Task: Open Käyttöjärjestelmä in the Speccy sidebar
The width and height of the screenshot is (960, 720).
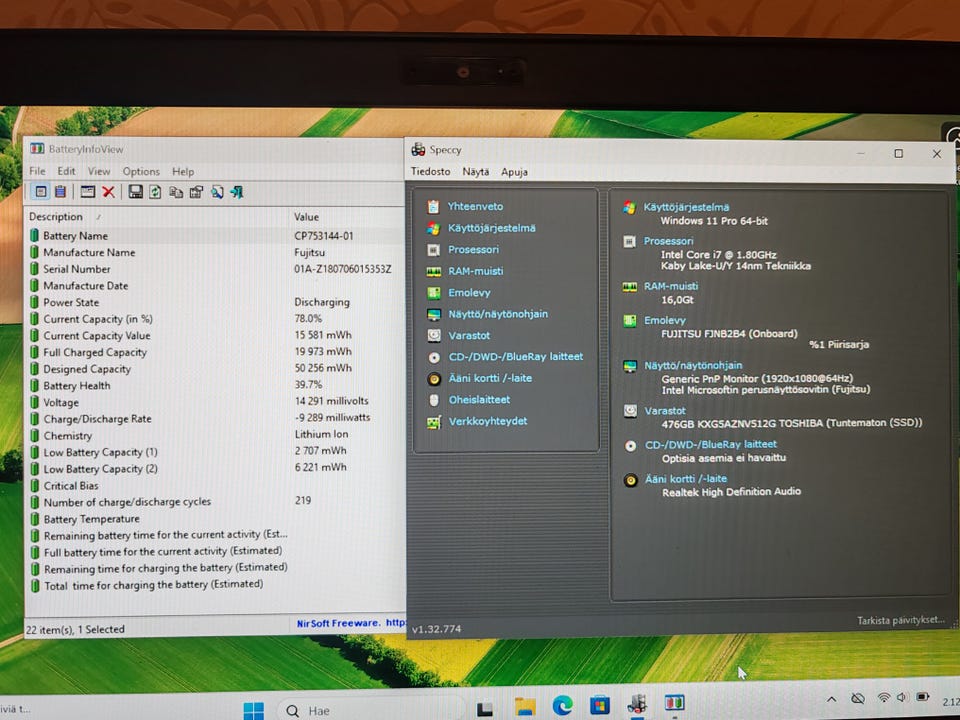Action: pyautogui.click(x=492, y=228)
